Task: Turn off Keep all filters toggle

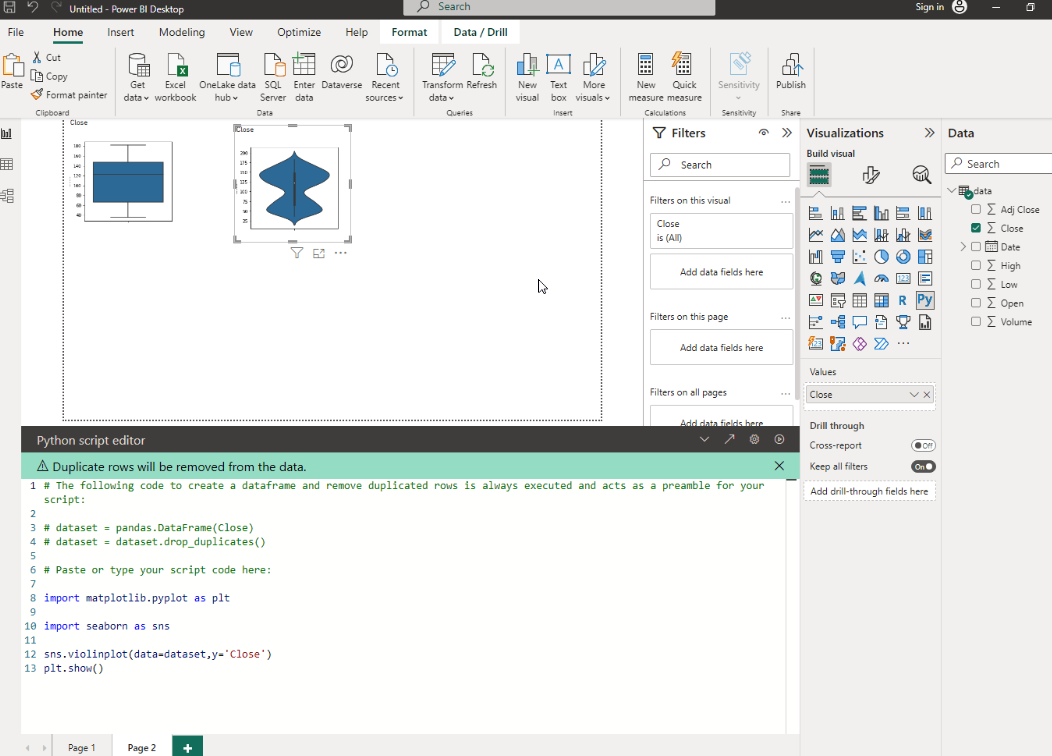Action: (x=923, y=467)
